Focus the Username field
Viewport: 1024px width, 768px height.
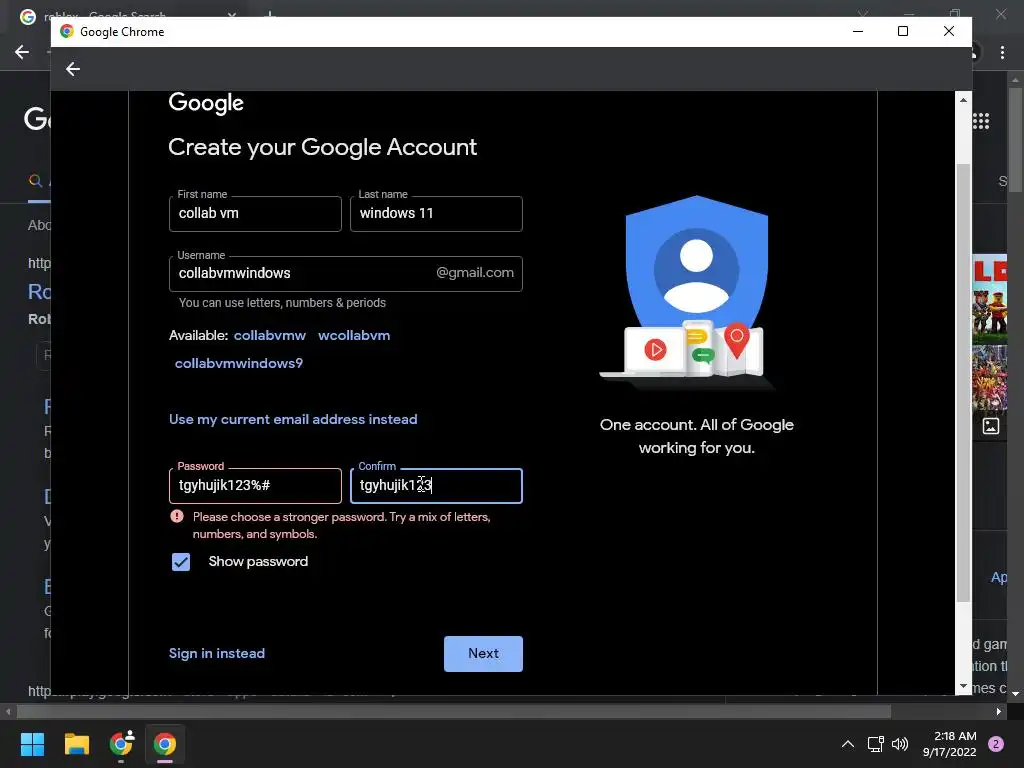(345, 274)
